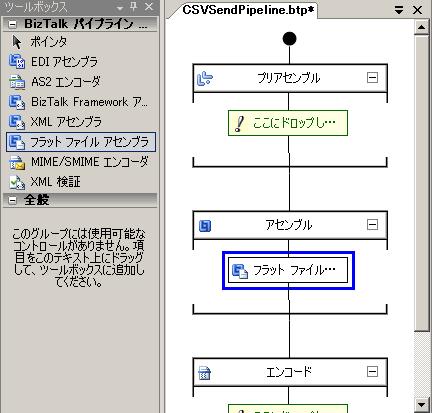Collapse the エンコード stage
The height and width of the screenshot is (413, 432).
point(372,371)
